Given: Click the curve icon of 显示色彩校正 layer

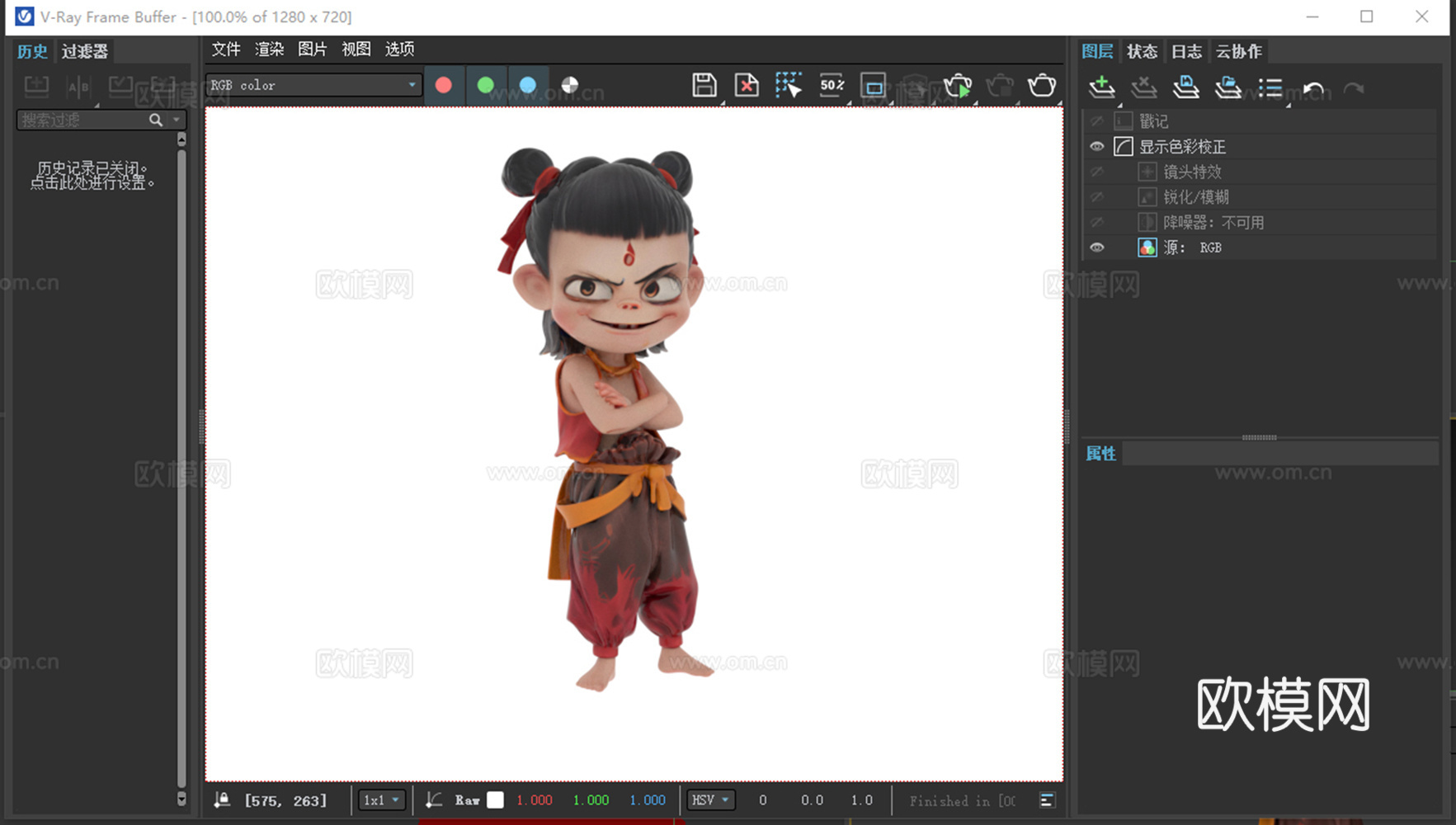Looking at the screenshot, I should [x=1123, y=146].
